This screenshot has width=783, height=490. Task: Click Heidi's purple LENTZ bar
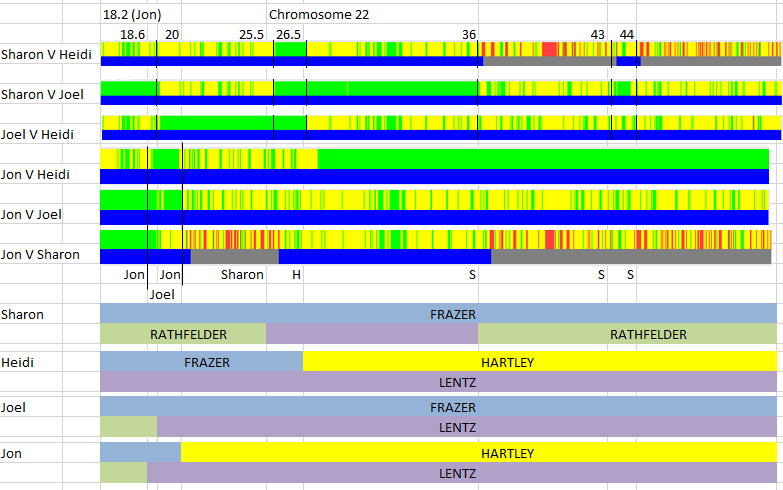[440, 382]
